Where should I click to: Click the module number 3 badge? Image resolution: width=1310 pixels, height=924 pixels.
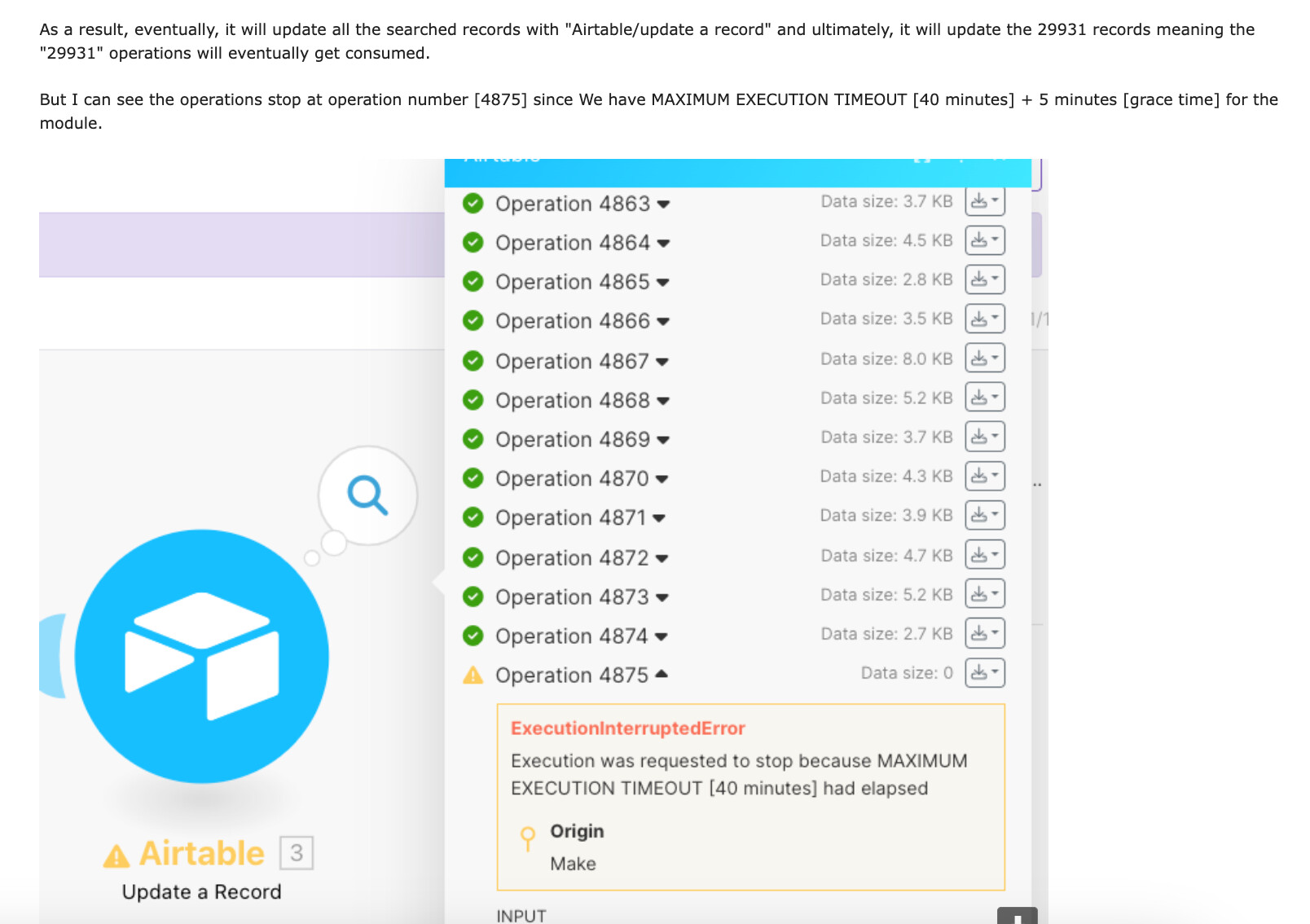(297, 853)
